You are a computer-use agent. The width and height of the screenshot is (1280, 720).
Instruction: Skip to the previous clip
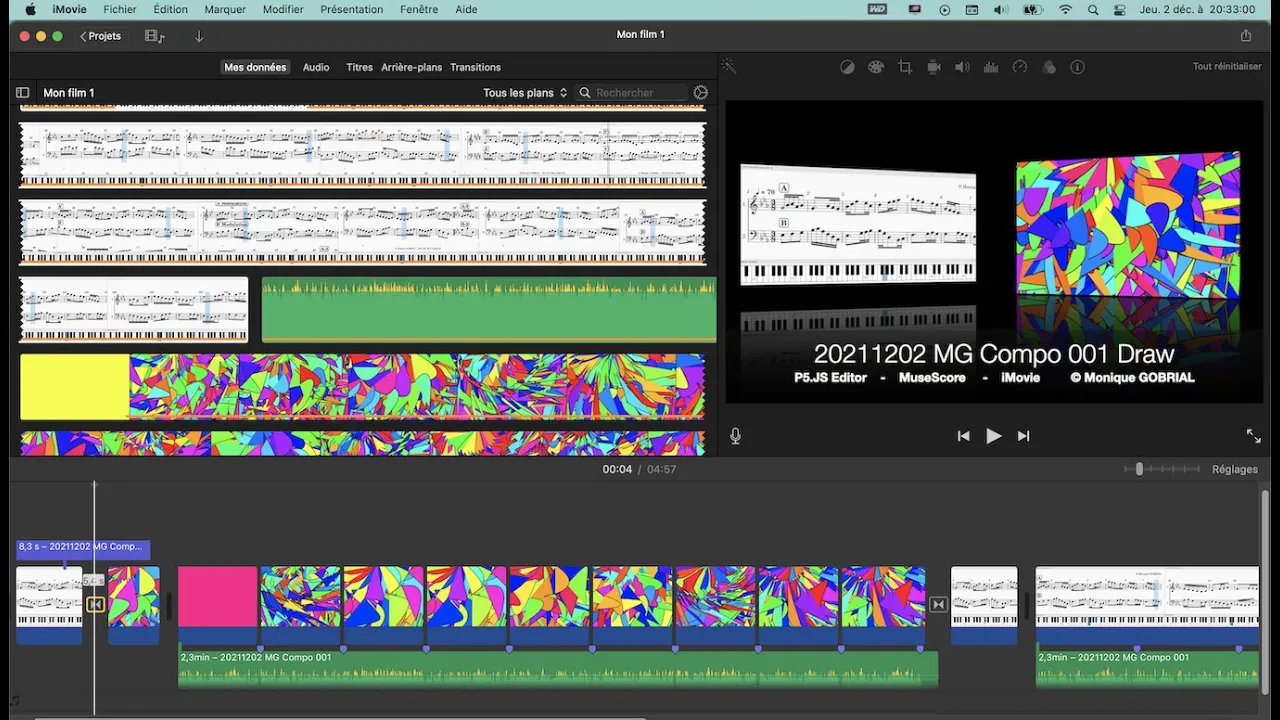point(963,436)
